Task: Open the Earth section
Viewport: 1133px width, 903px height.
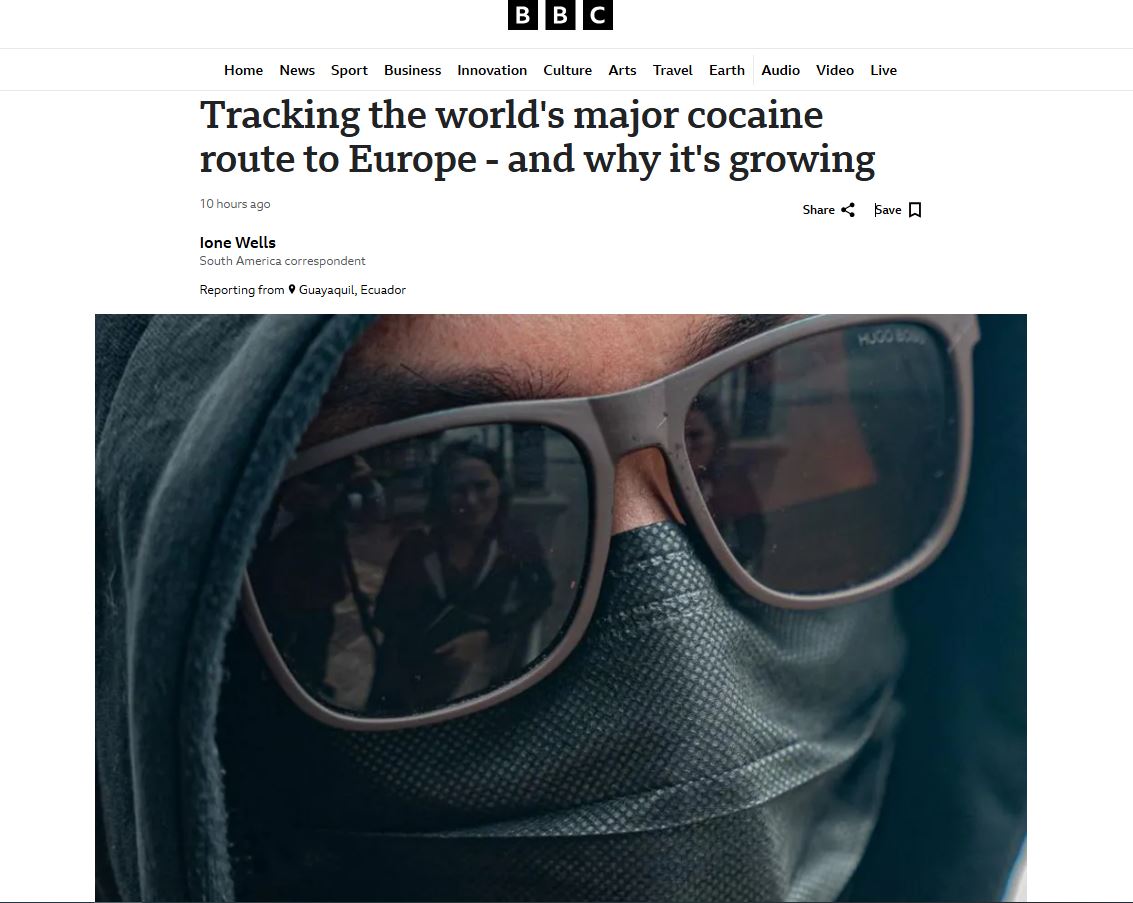Action: pos(727,70)
